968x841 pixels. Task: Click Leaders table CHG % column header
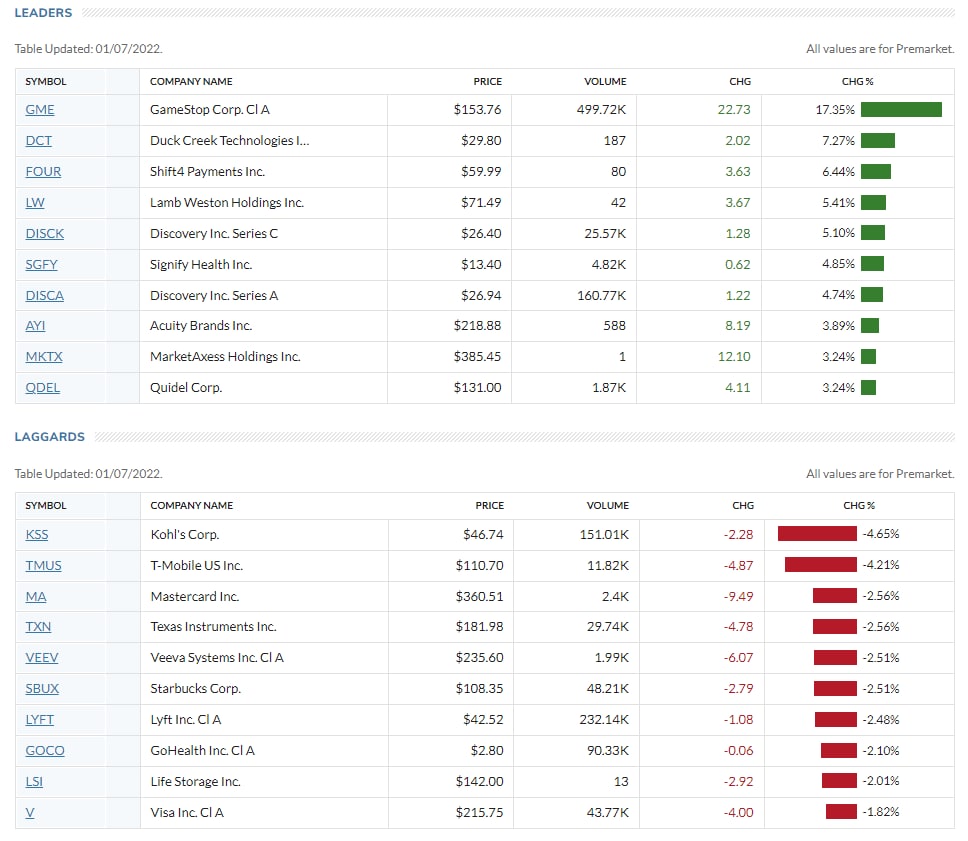tap(858, 82)
